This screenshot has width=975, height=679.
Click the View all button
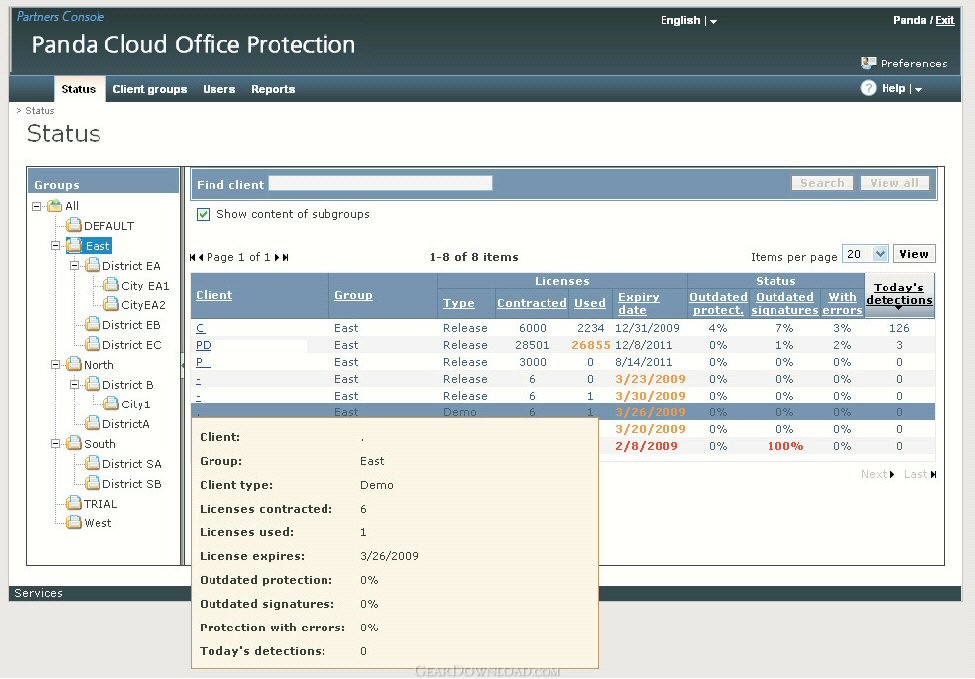[x=894, y=183]
